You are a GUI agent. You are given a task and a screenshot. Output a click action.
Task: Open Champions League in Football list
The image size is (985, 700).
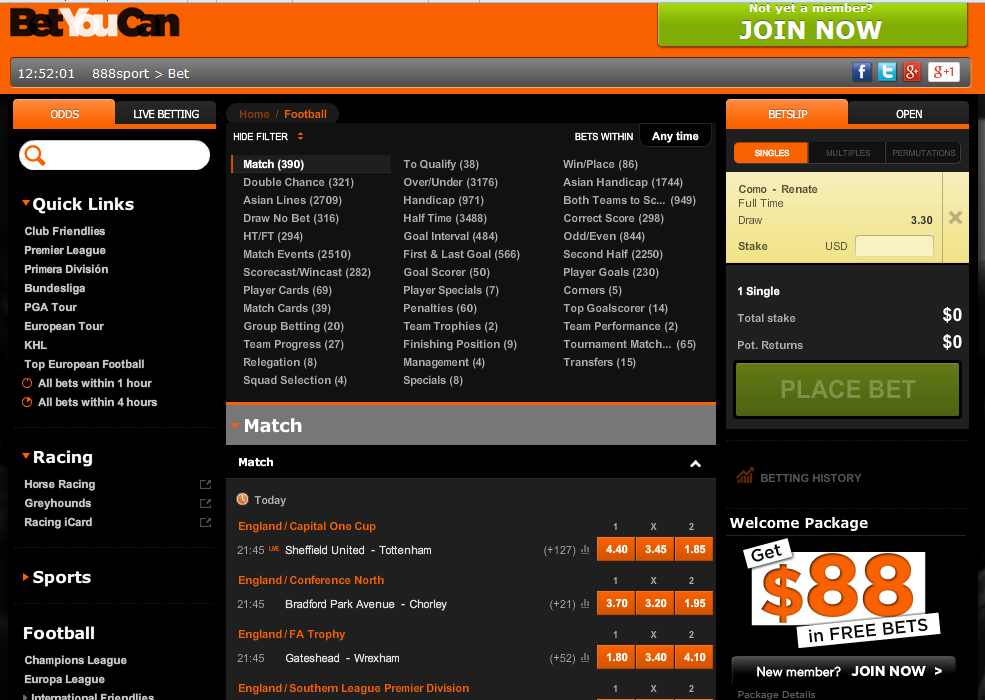(75, 660)
